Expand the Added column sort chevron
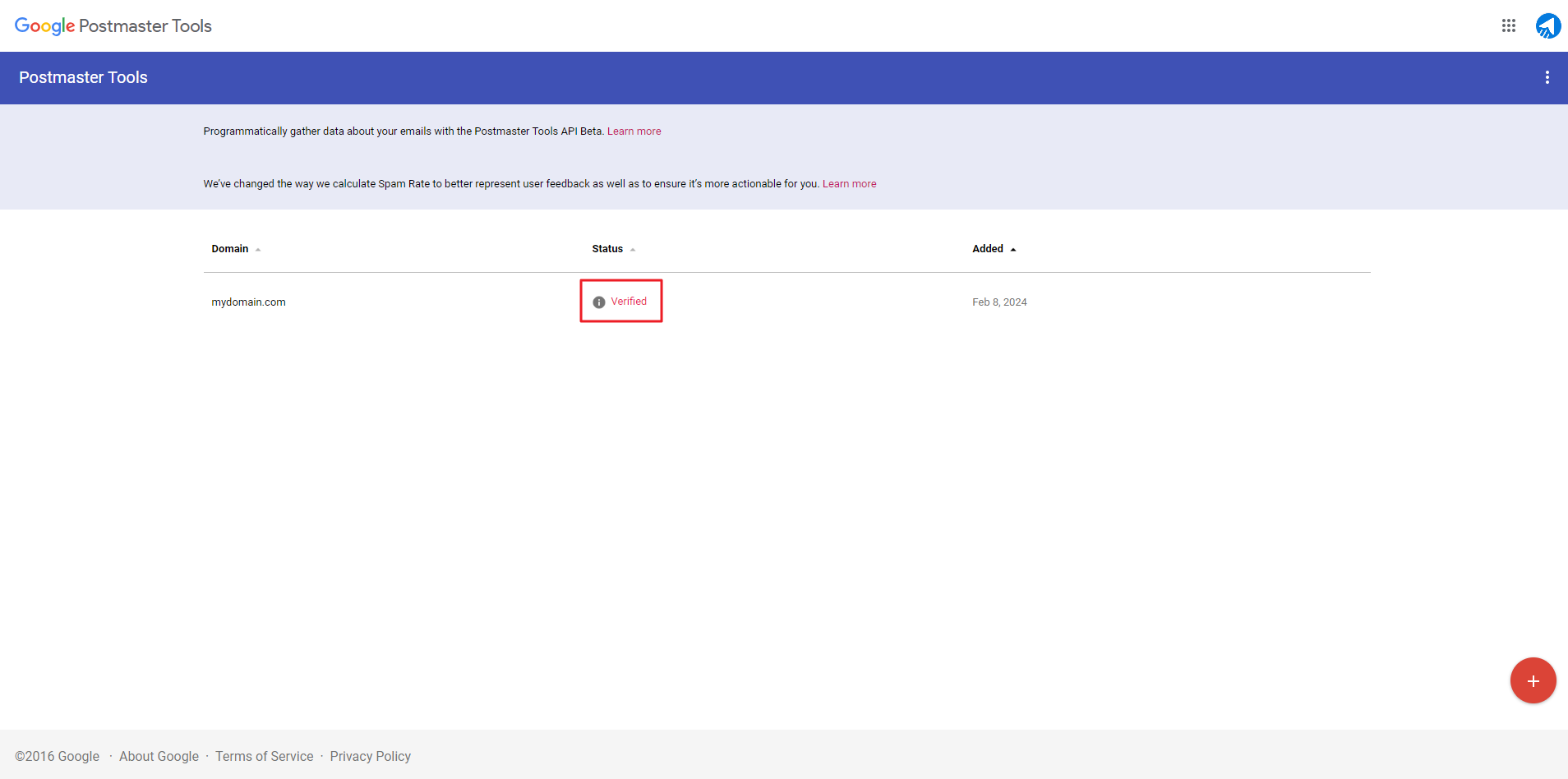The width and height of the screenshot is (1568, 779). [1012, 248]
